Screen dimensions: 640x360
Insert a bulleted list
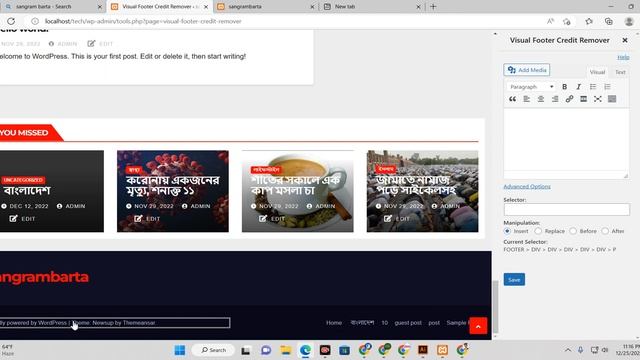pos(593,87)
